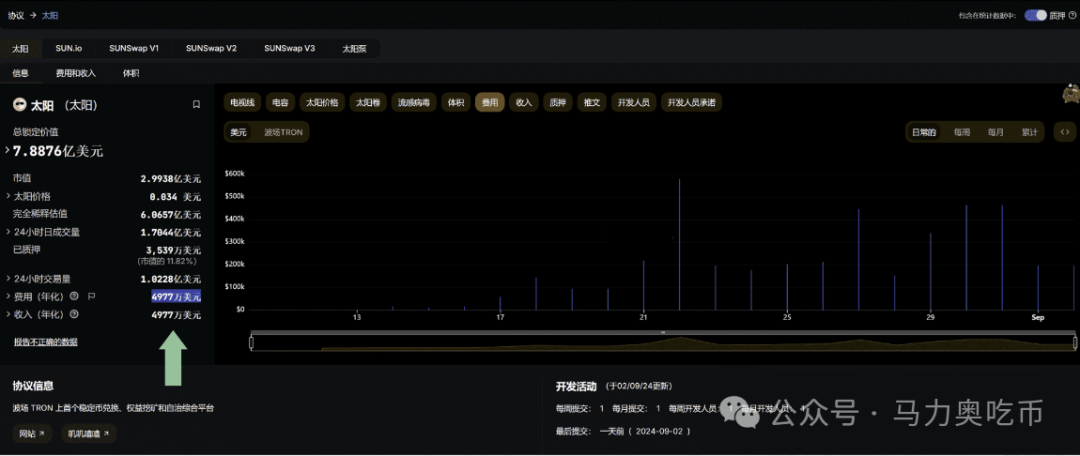This screenshot has height=456, width=1080.
Task: Click the chart bar above the 21 label
Action: click(643, 285)
